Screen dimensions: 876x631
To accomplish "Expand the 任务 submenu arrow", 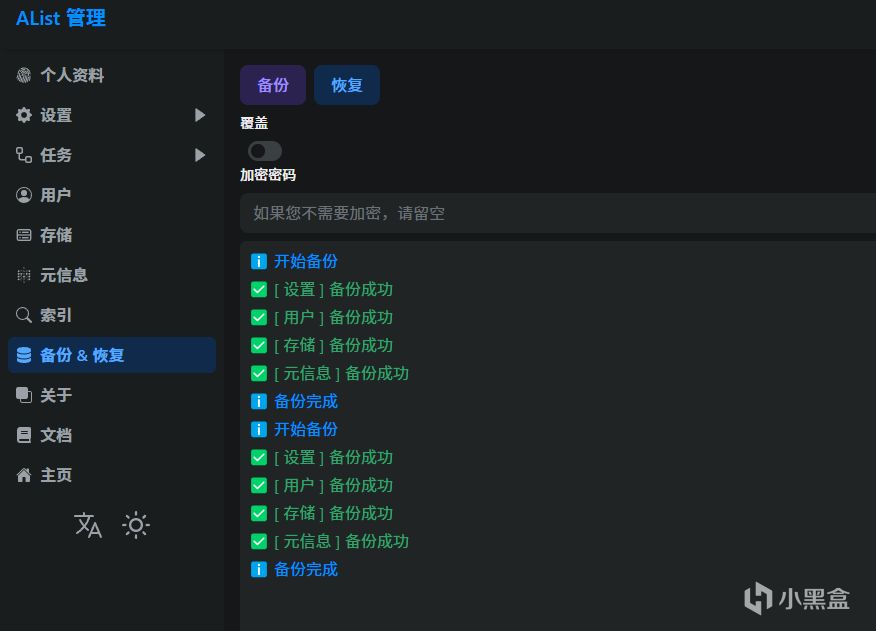I will pyautogui.click(x=200, y=155).
